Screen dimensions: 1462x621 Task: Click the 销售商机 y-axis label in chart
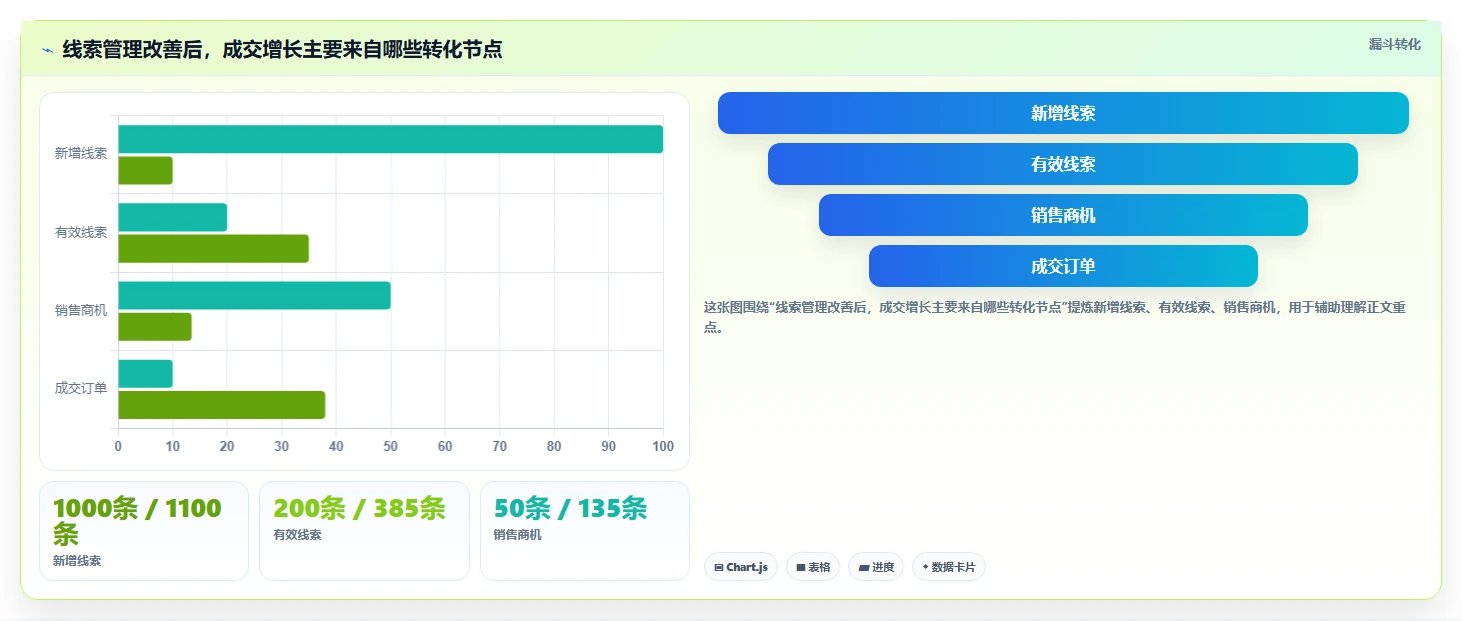pos(81,310)
